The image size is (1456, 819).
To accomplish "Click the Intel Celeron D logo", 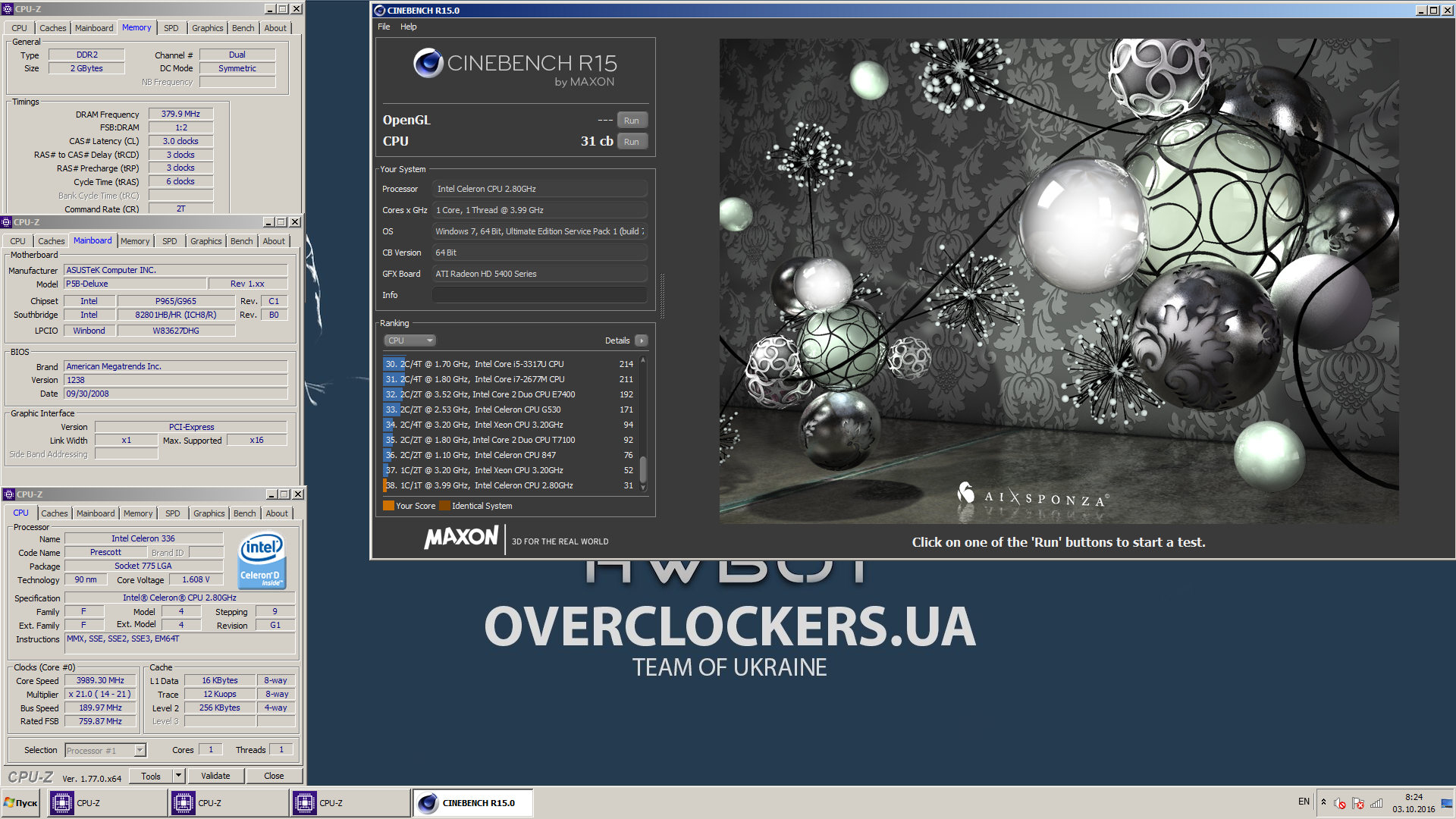I will point(262,561).
